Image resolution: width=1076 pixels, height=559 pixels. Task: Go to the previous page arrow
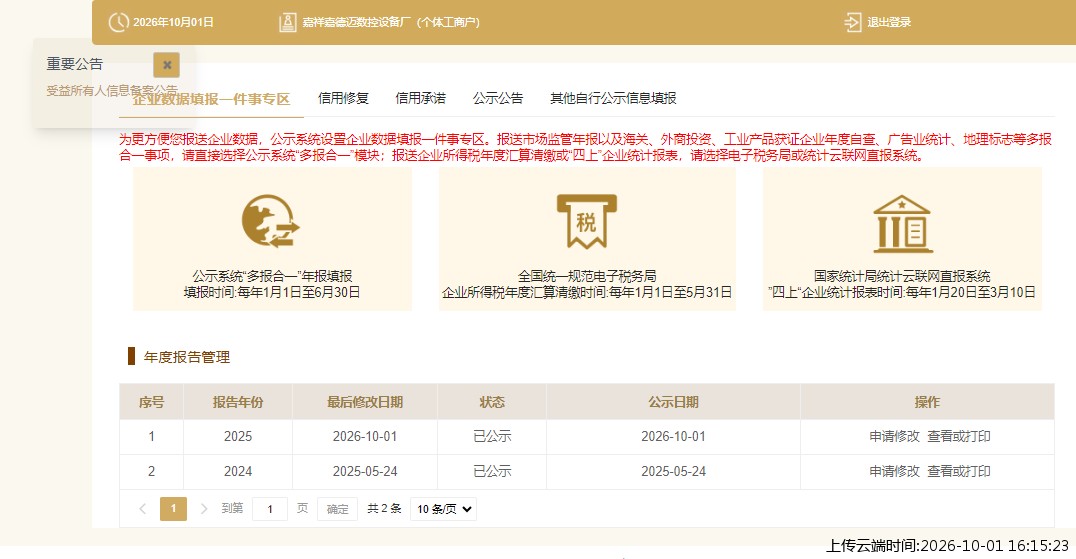[143, 509]
